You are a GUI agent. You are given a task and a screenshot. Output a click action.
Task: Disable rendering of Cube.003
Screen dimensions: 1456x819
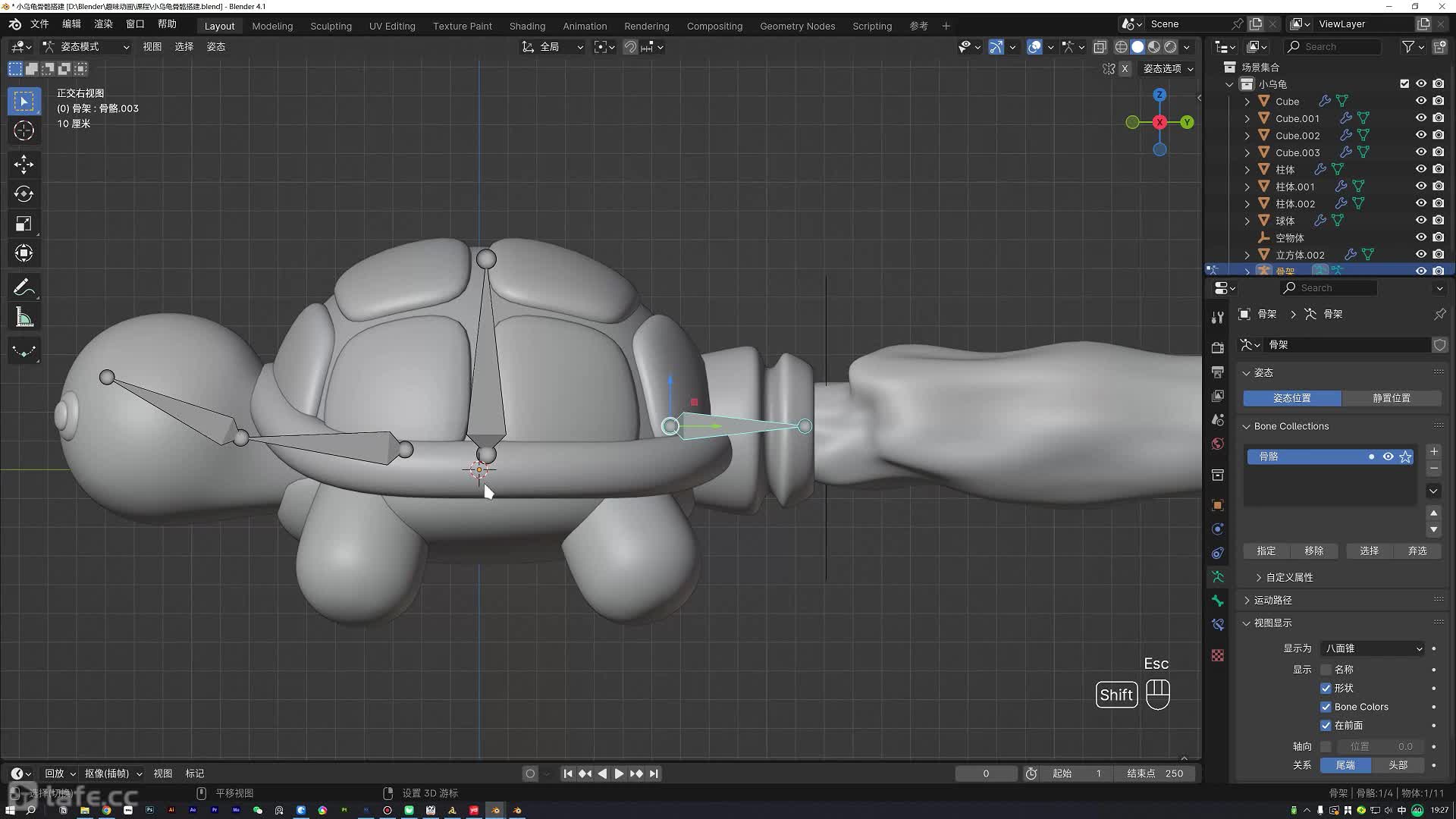[x=1438, y=152]
